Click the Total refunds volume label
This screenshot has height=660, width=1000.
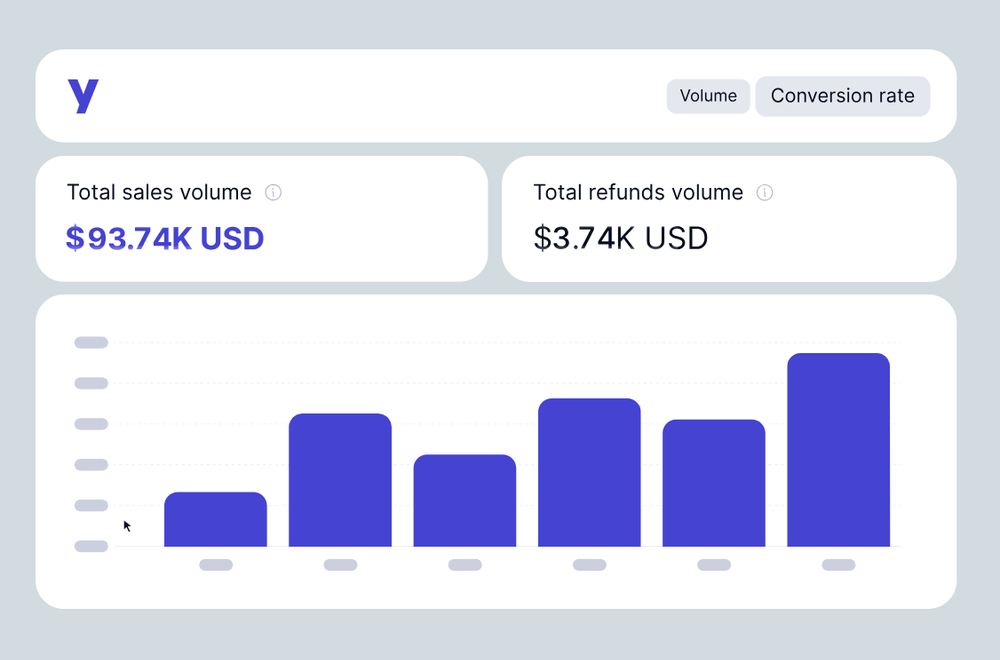pos(638,192)
